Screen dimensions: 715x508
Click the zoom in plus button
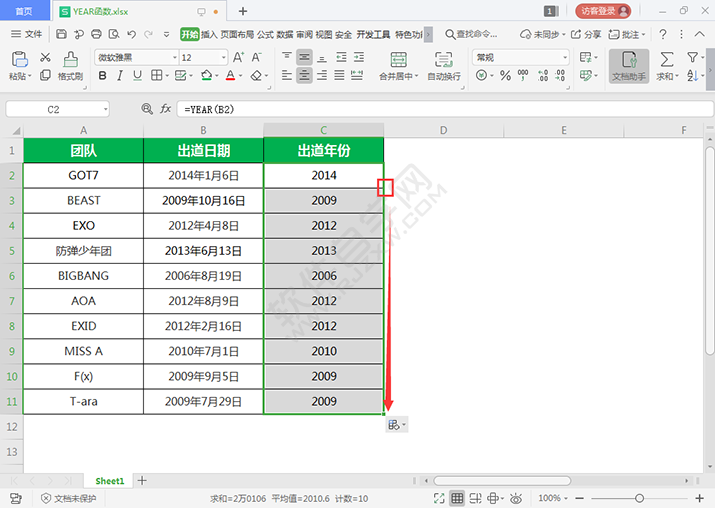699,498
